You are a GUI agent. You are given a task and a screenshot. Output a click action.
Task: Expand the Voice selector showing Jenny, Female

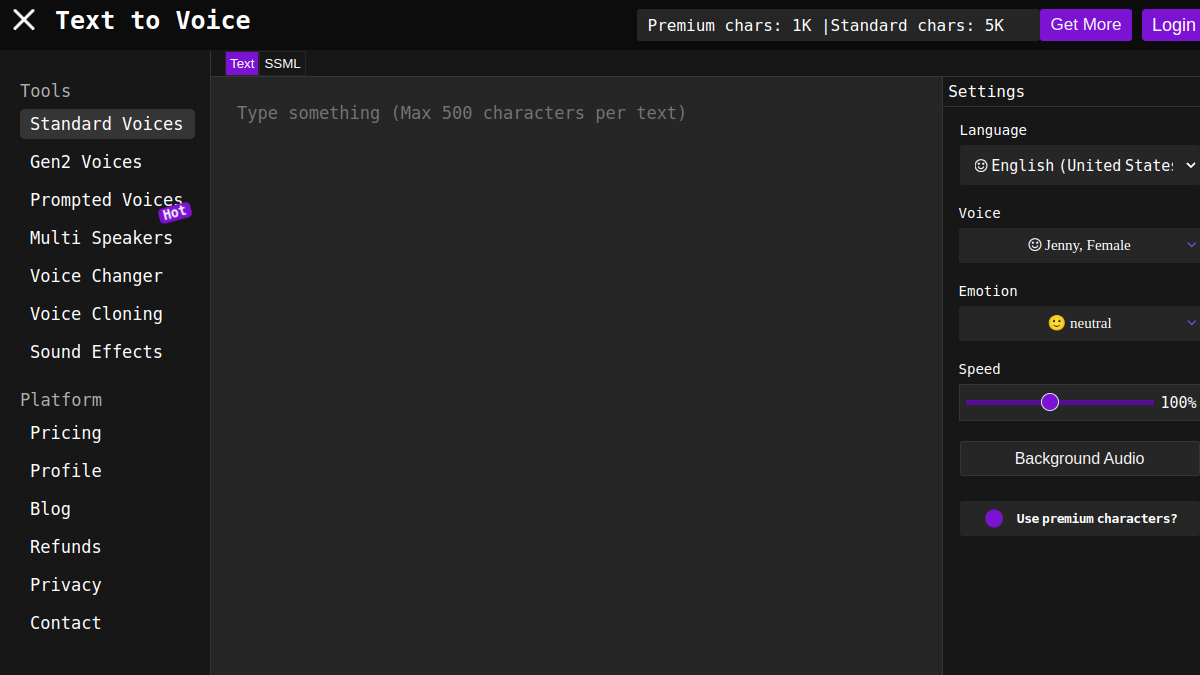1079,245
